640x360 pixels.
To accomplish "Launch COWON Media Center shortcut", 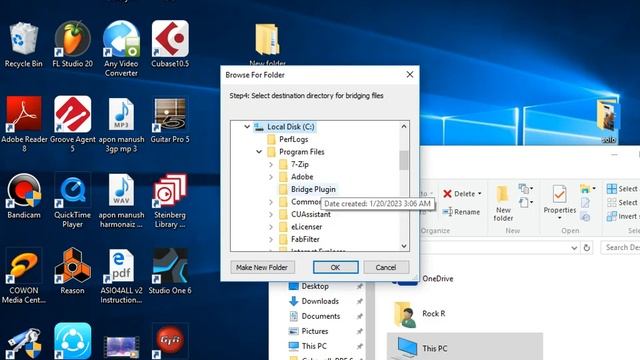I will click(x=24, y=276).
